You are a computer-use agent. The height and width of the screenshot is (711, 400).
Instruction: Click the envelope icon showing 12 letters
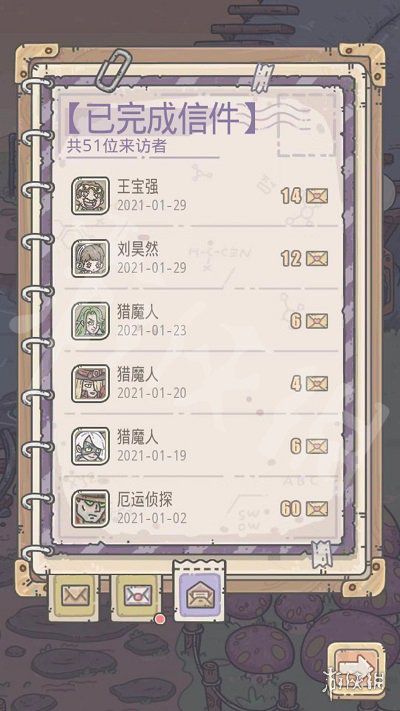[317, 259]
